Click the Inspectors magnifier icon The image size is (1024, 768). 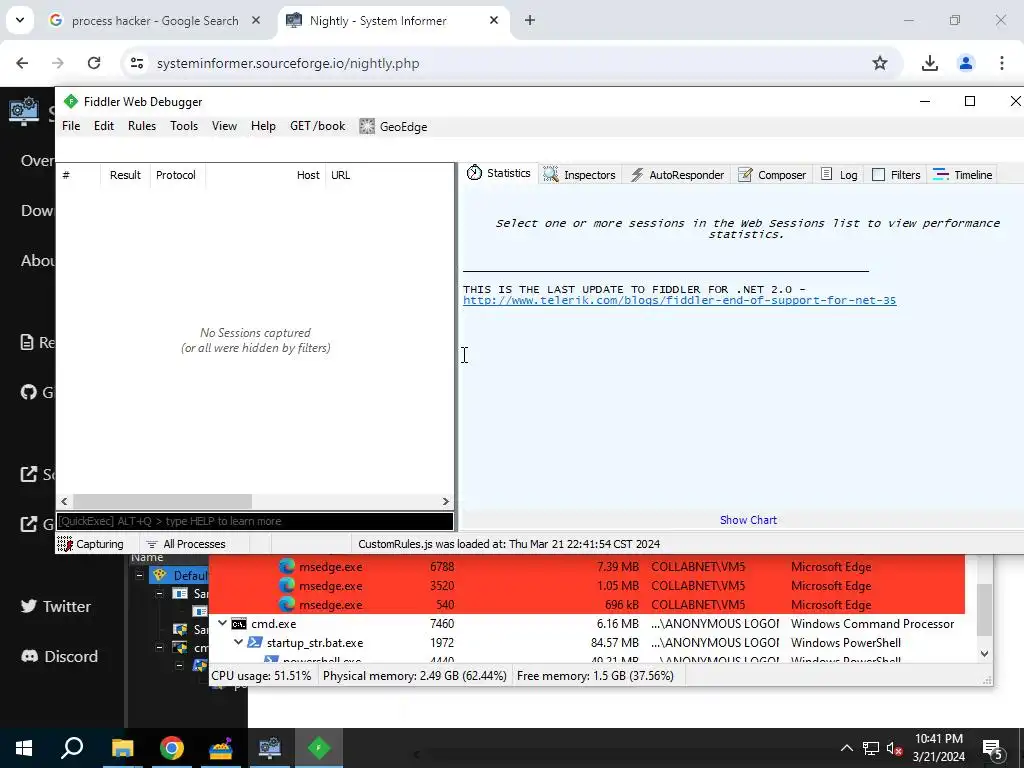(551, 174)
